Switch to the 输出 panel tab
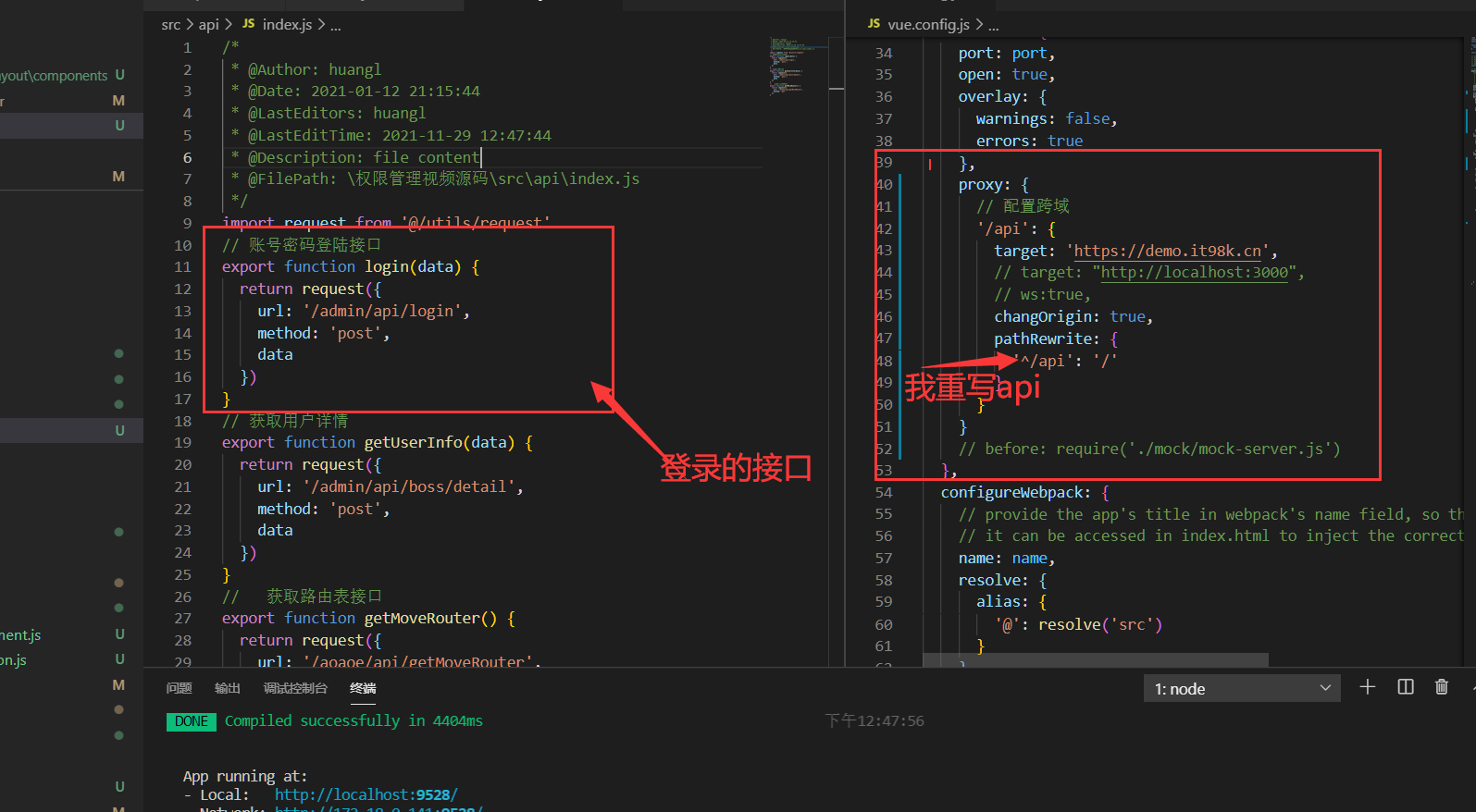The image size is (1476, 812). (x=227, y=688)
